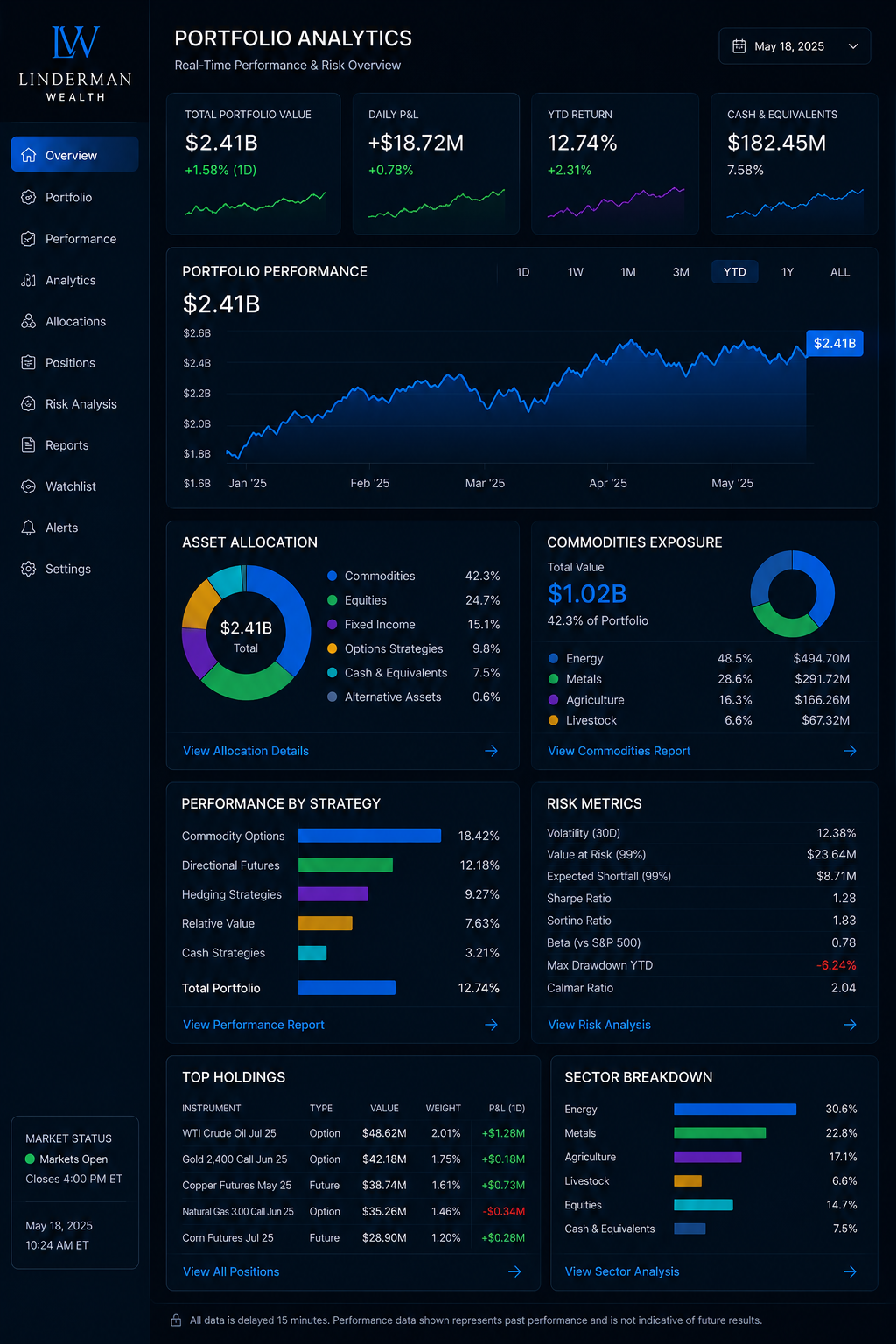Select Corn Futures Jul 25 row
The width and height of the screenshot is (896, 1344).
[353, 1238]
